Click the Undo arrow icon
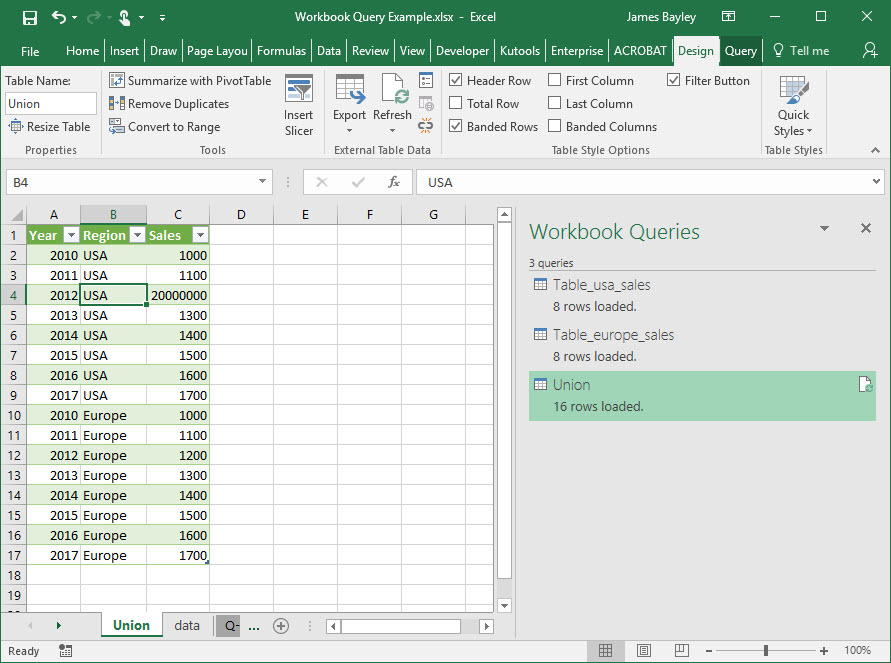 point(59,17)
